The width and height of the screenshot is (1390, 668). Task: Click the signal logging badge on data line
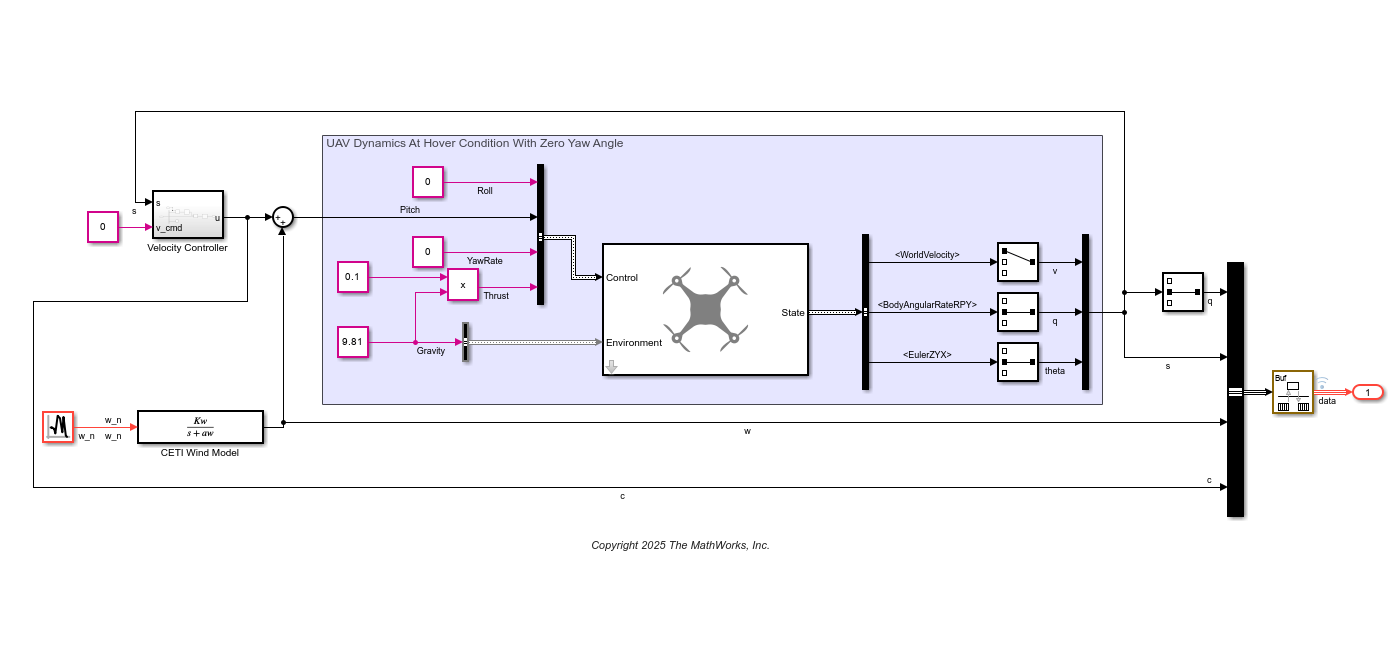pyautogui.click(x=1321, y=383)
